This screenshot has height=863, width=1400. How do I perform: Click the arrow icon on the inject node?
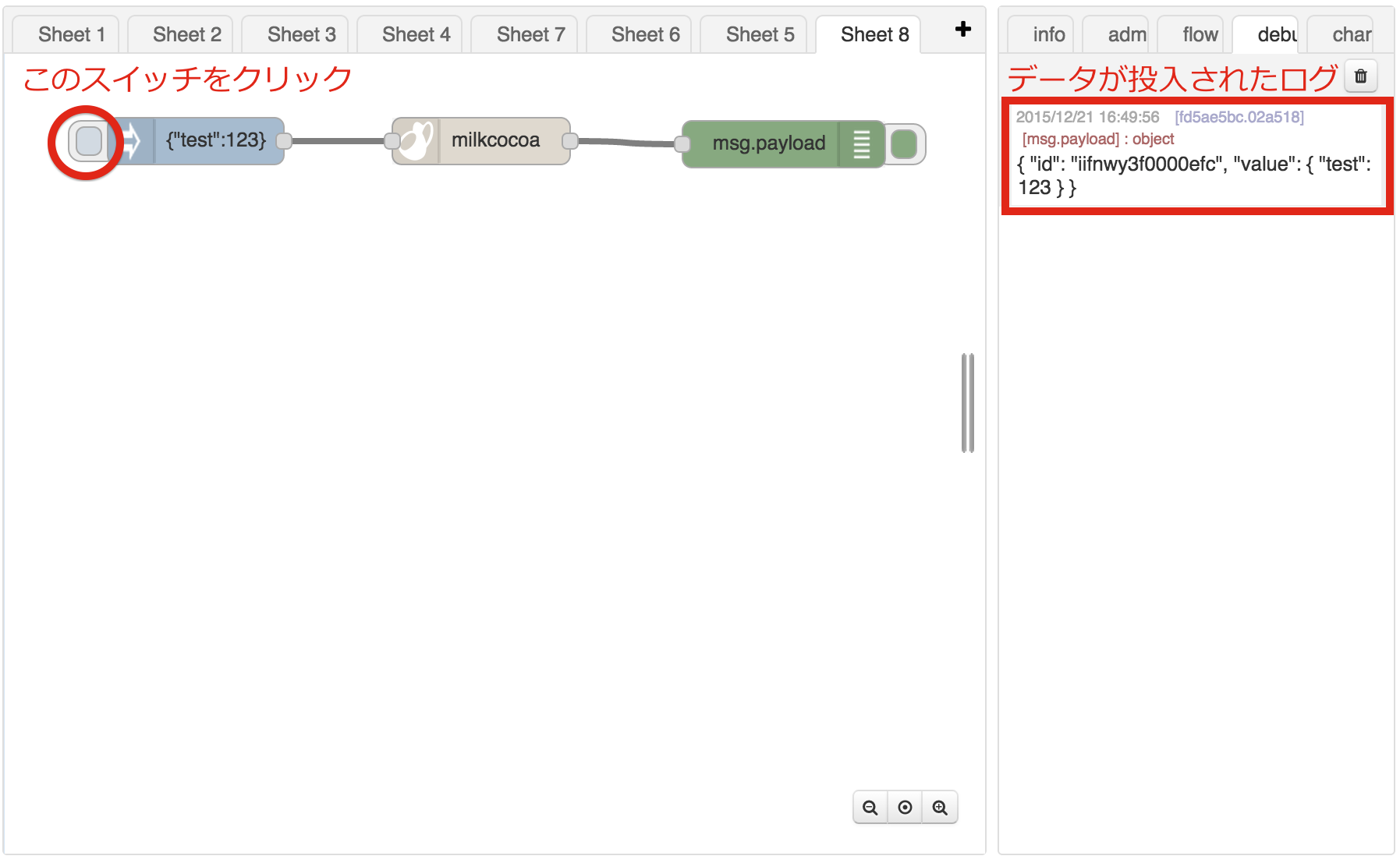coord(131,140)
